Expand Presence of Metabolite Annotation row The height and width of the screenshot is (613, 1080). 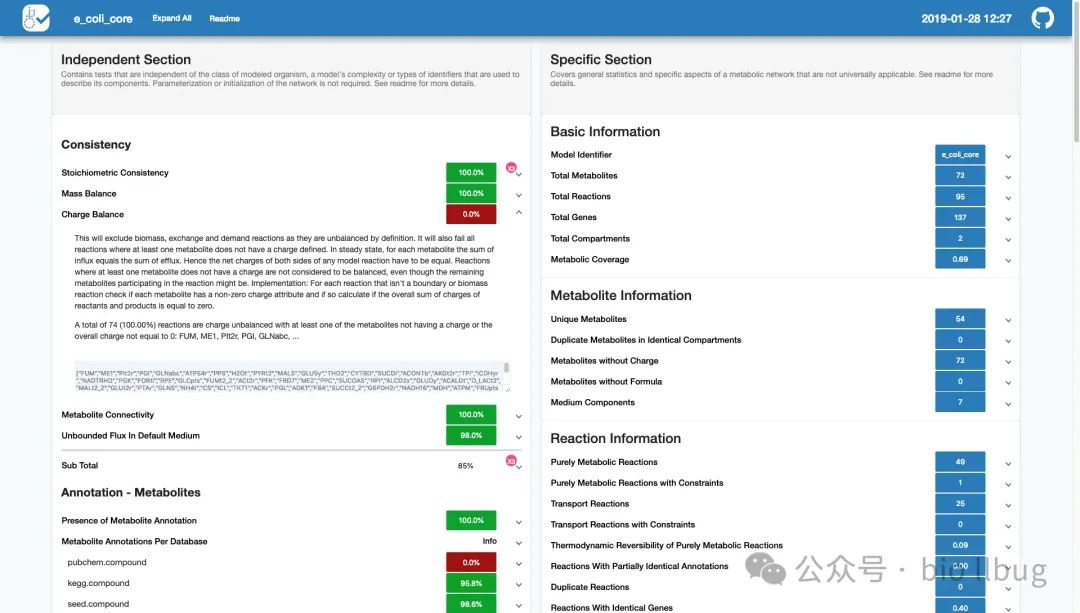click(519, 522)
